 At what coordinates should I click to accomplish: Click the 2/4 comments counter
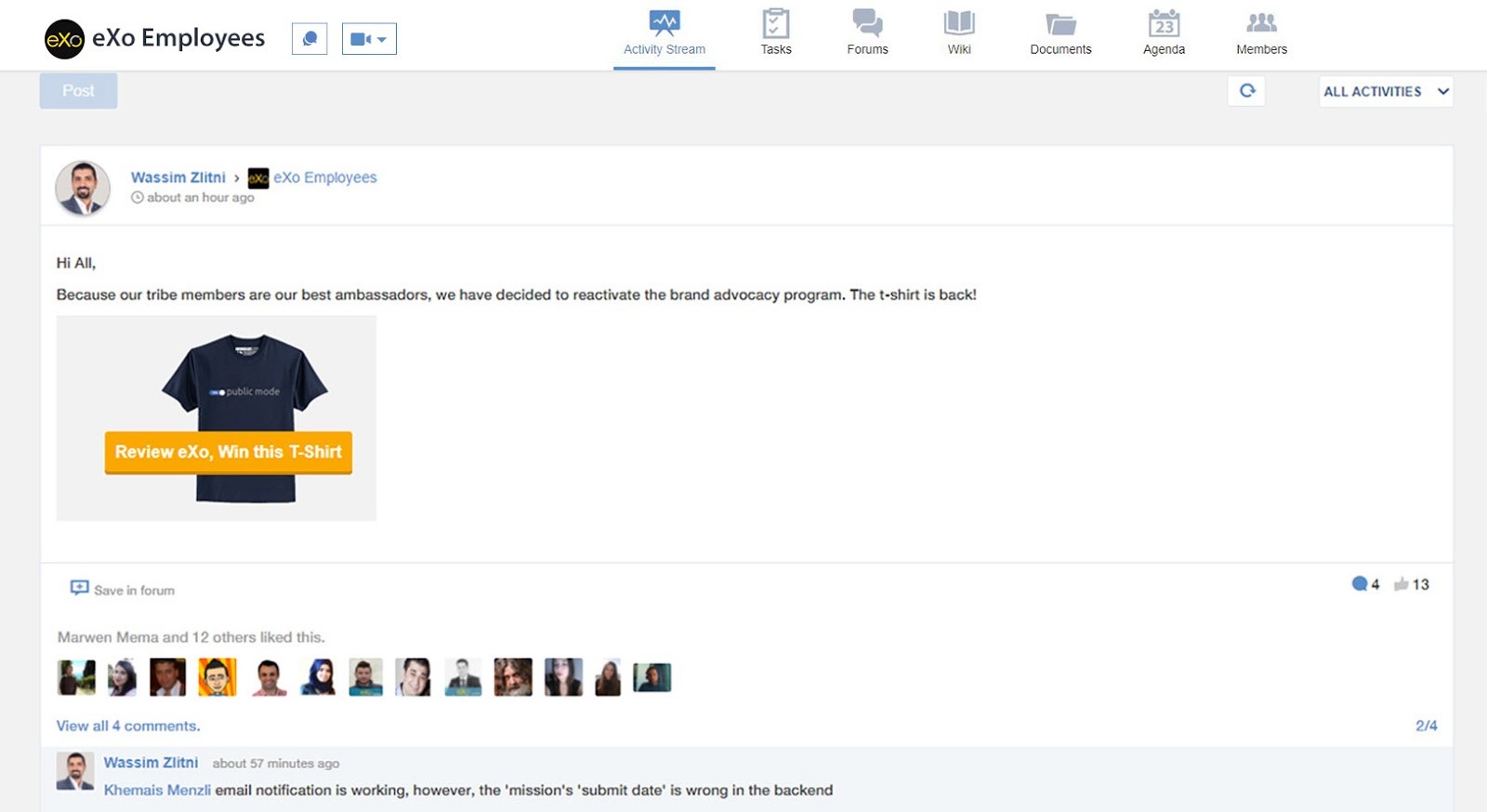[1427, 726]
